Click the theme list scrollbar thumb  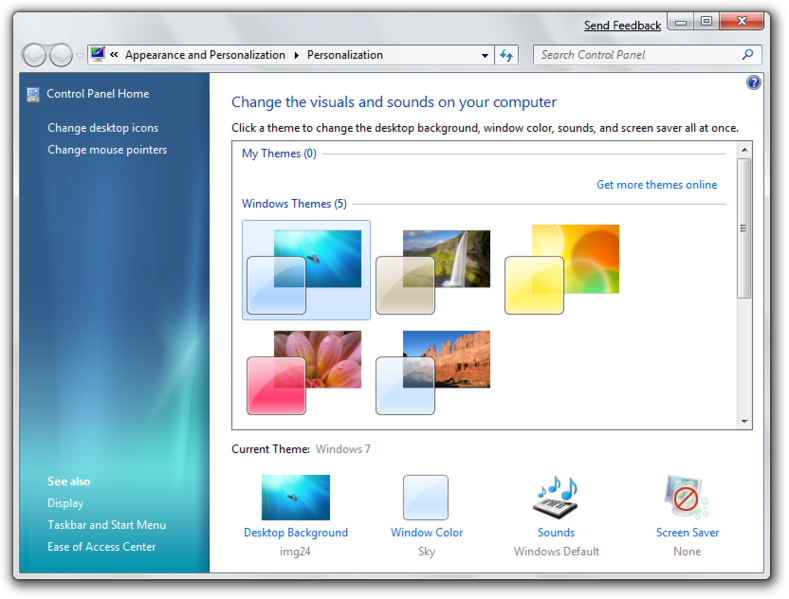coord(744,228)
